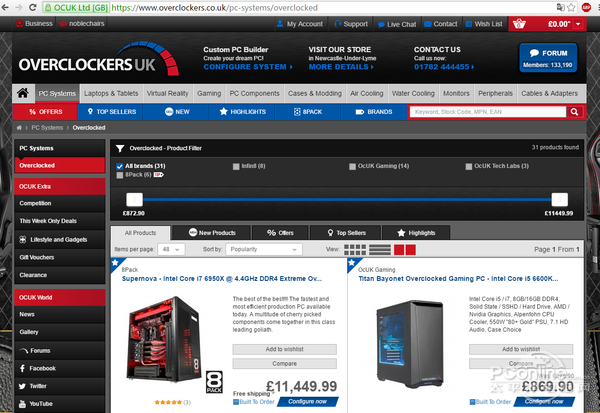Open My Account in top bar

[300, 24]
